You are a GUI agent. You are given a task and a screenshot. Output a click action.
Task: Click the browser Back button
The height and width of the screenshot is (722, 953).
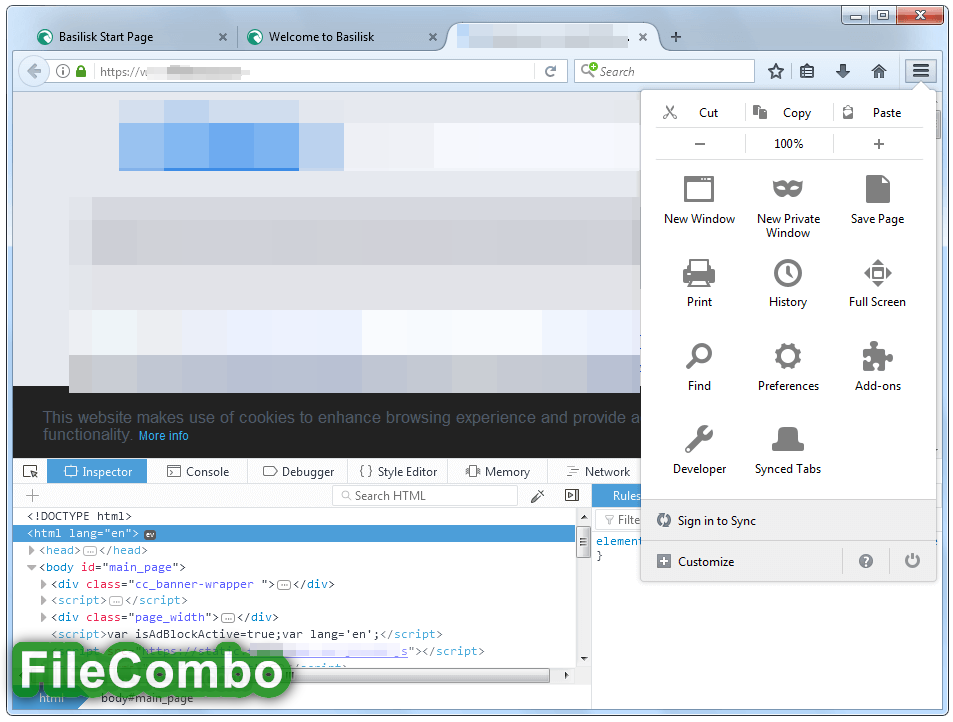click(34, 71)
